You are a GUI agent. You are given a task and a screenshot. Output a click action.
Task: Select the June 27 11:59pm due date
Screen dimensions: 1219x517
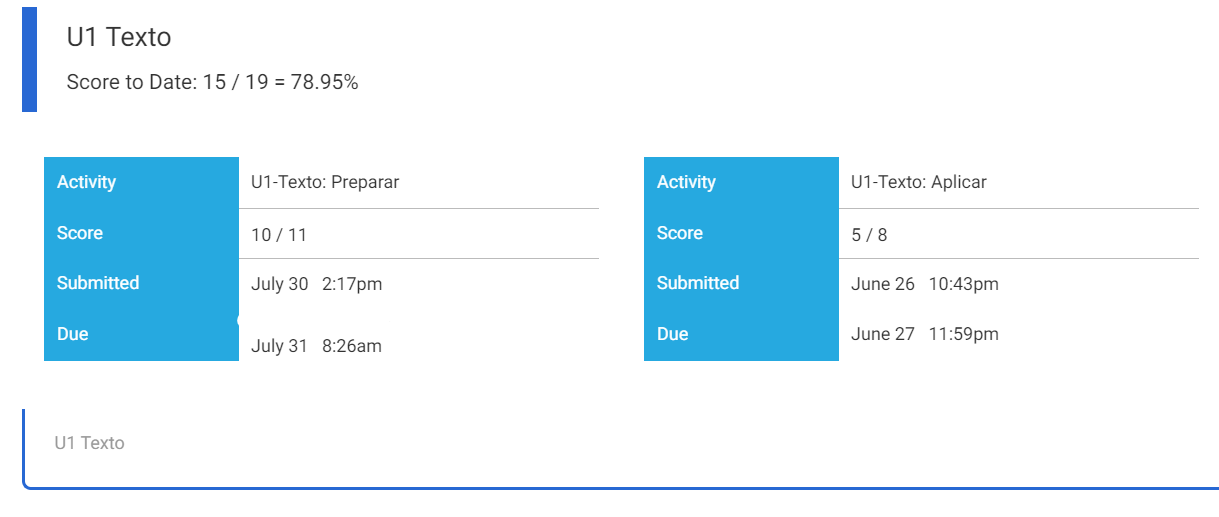tap(924, 334)
